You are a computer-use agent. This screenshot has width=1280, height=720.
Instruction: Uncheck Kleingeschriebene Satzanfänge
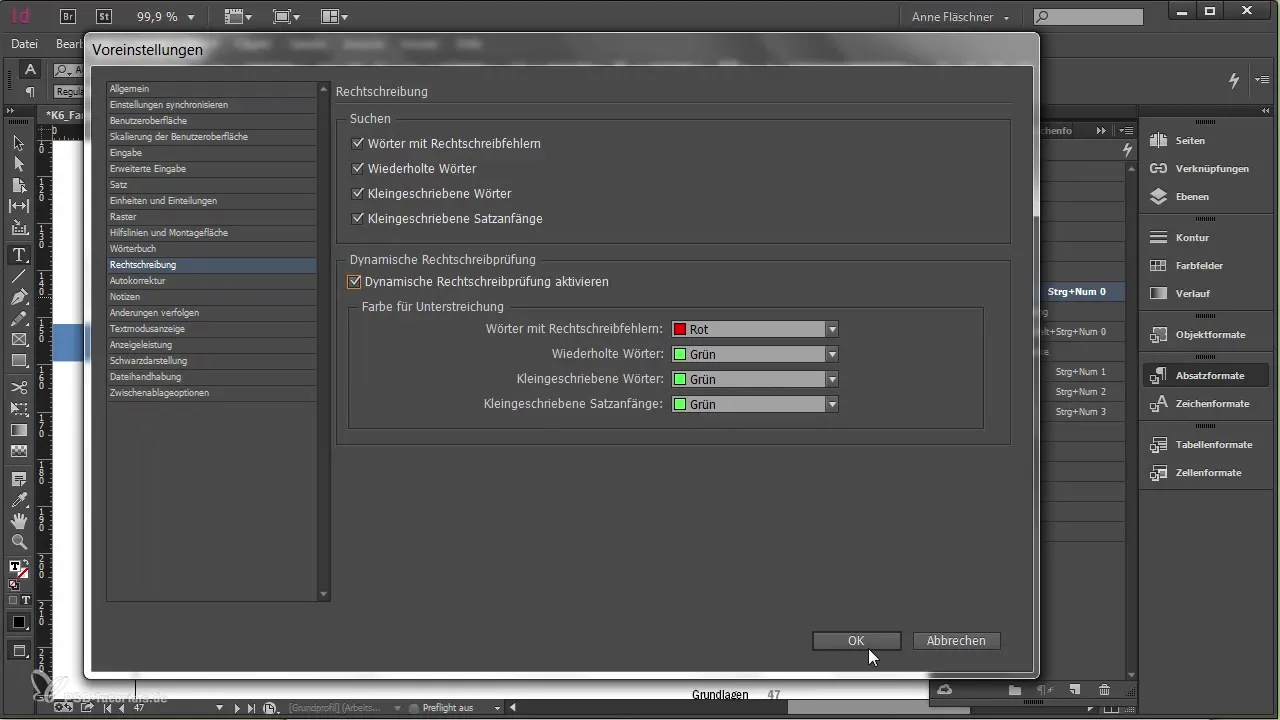(358, 218)
